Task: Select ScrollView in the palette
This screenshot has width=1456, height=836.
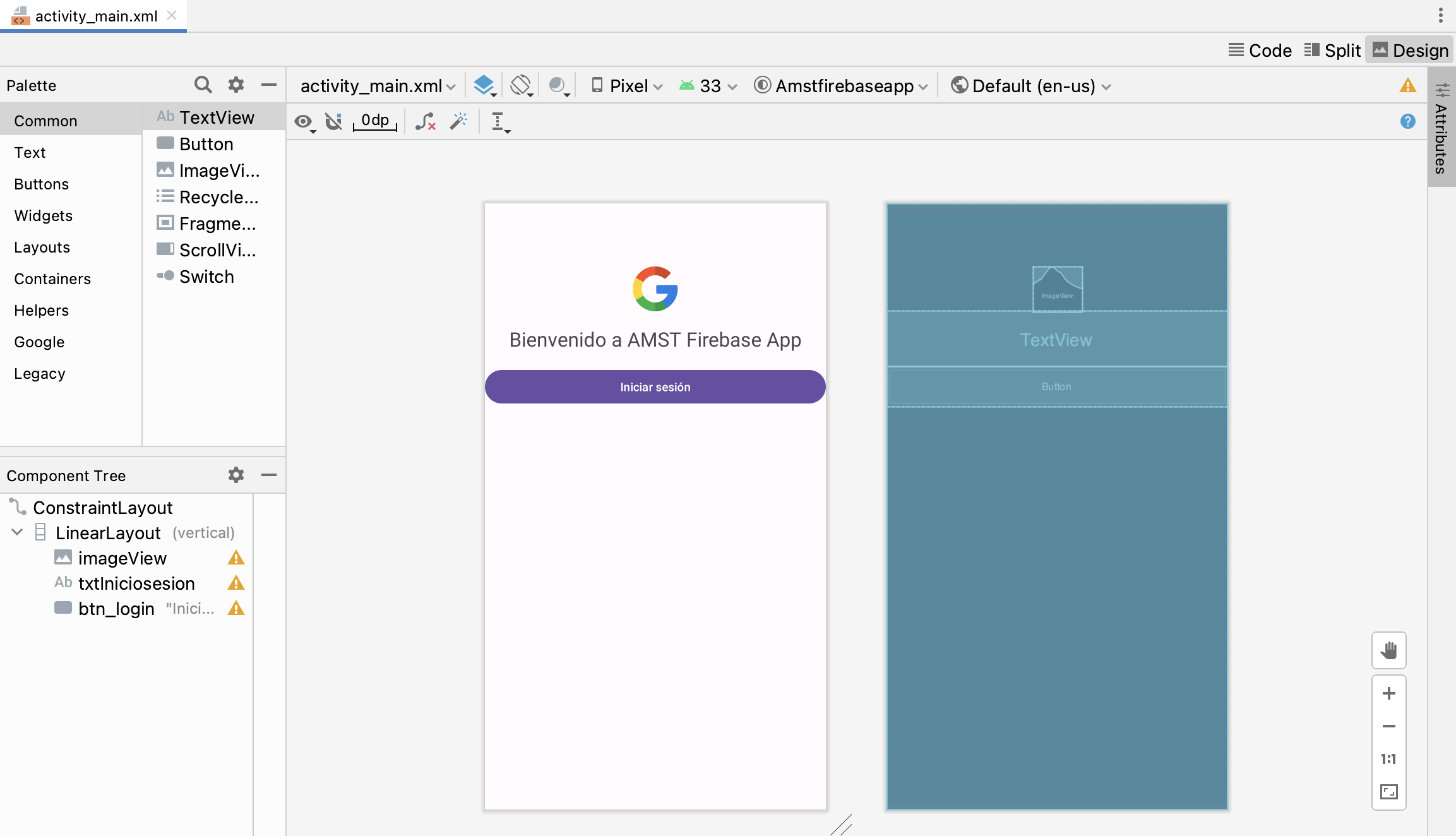Action: click(214, 250)
